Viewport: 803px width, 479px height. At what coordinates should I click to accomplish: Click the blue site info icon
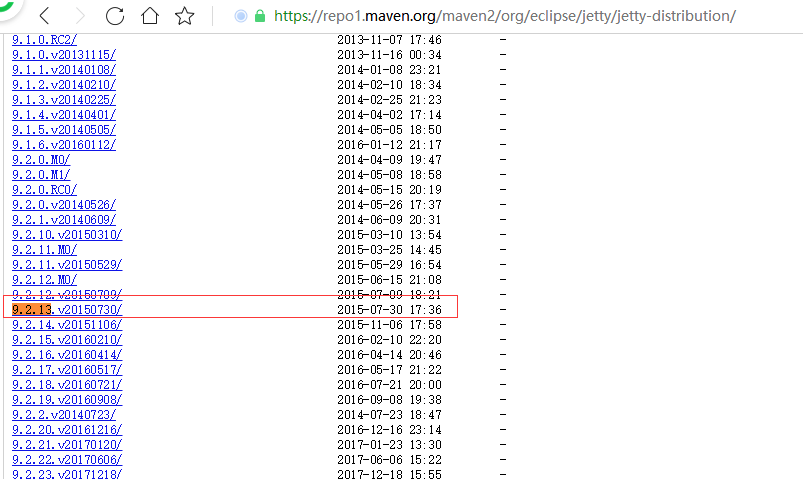point(240,16)
